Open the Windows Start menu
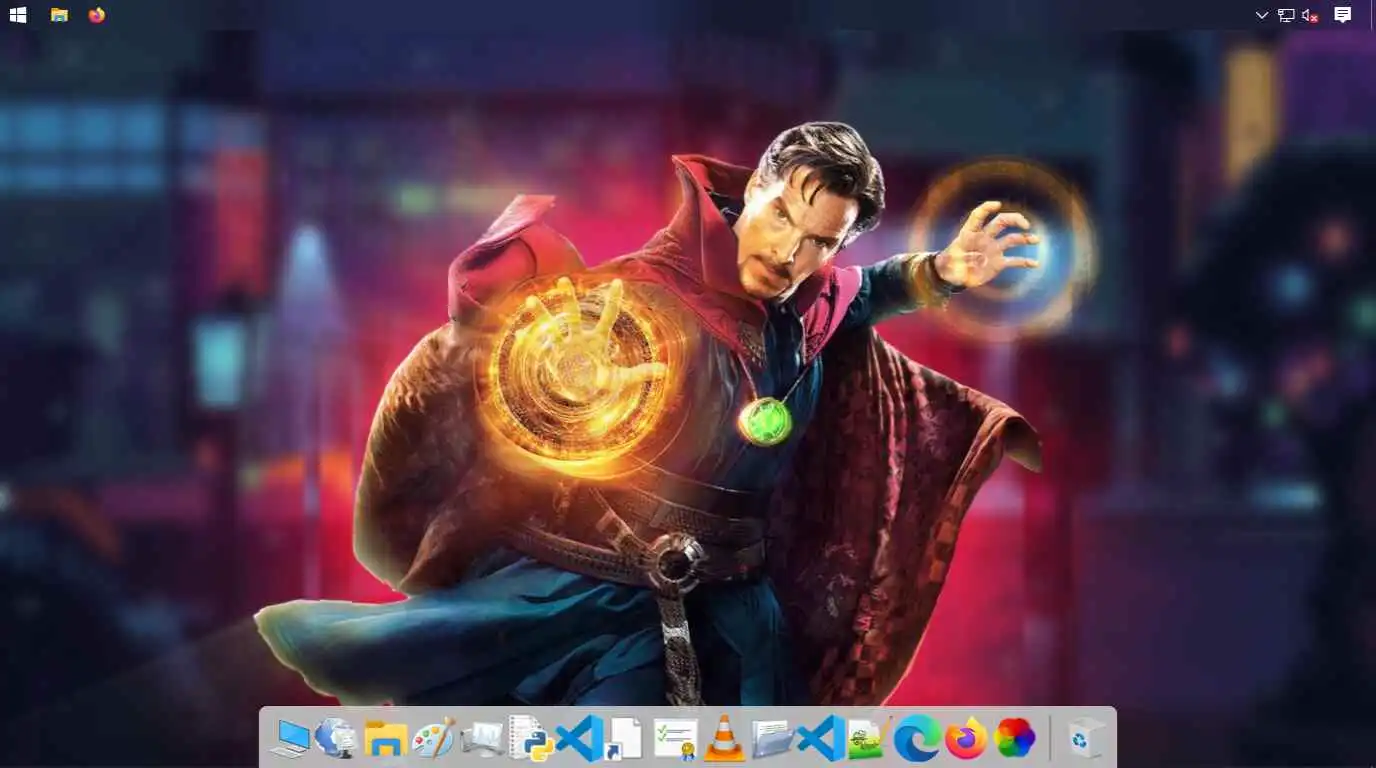The width and height of the screenshot is (1376, 768). (x=18, y=15)
